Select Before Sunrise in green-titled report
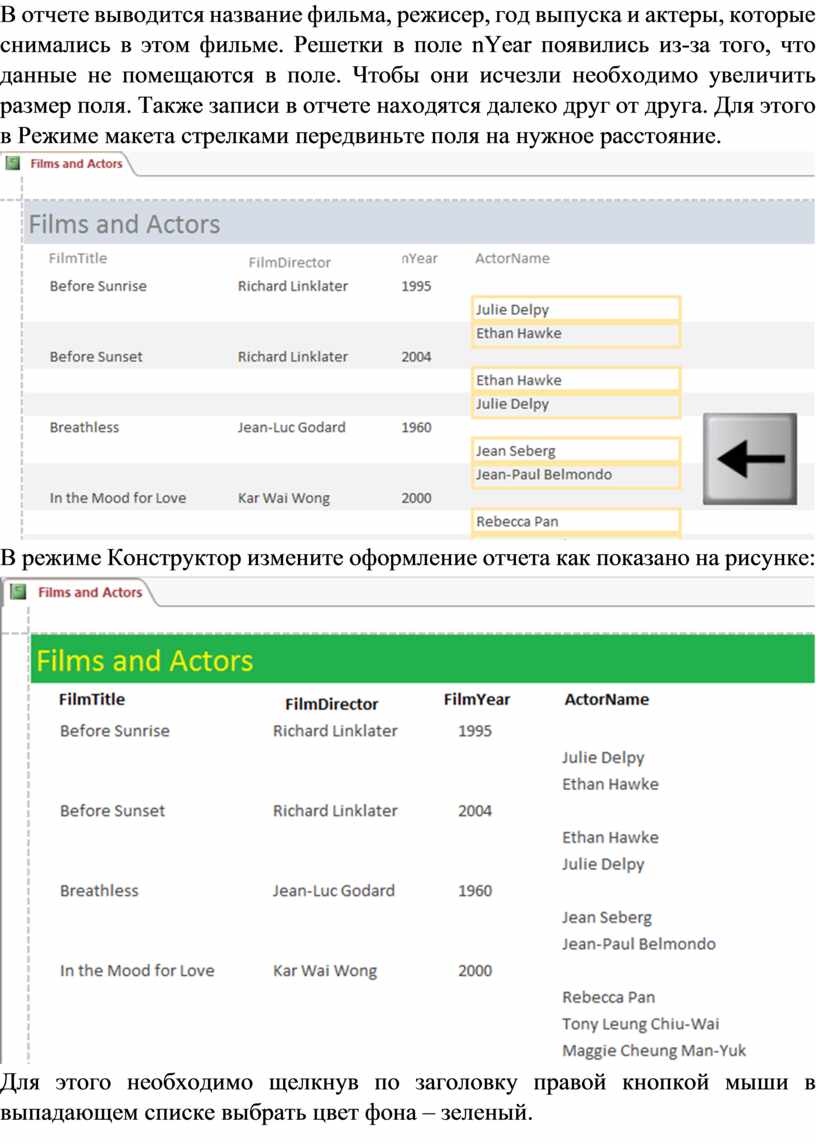The height and width of the screenshot is (1144, 816). click(115, 730)
